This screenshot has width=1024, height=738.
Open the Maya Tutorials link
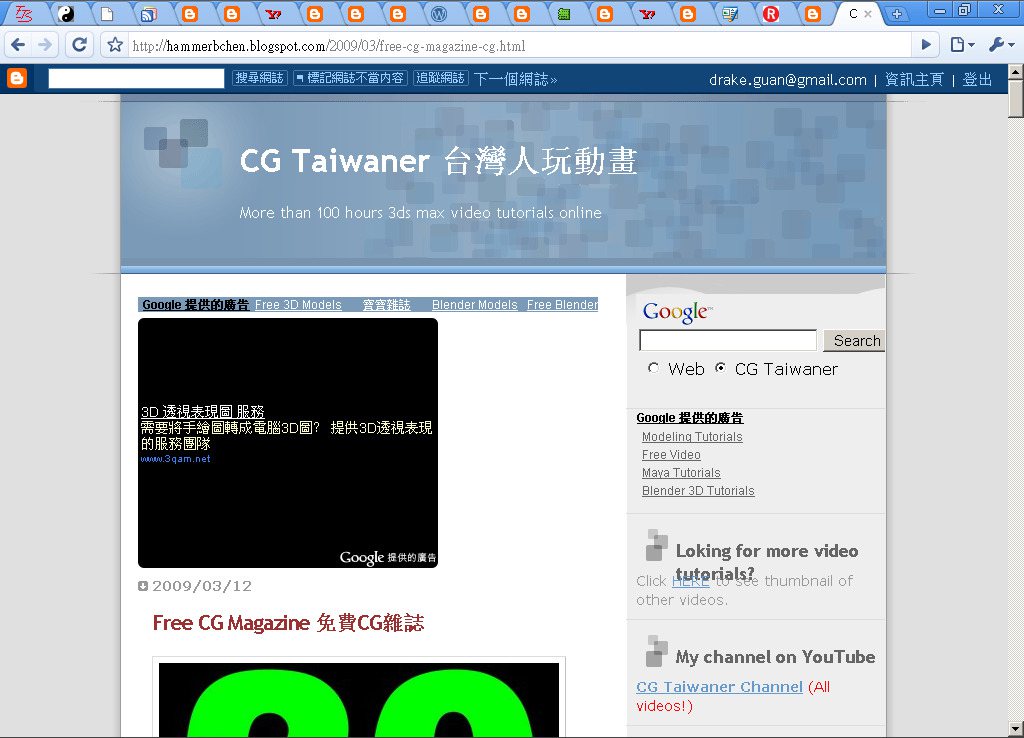click(680, 473)
